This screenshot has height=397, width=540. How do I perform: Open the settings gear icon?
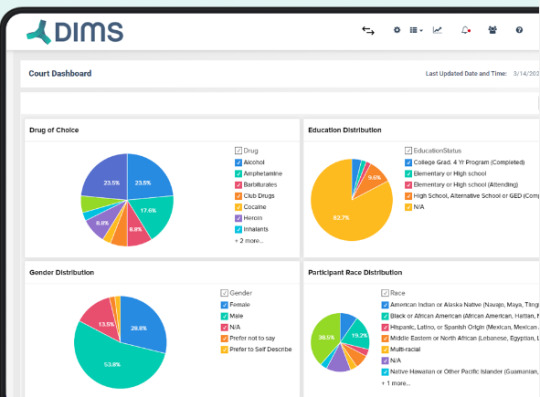[x=397, y=30]
